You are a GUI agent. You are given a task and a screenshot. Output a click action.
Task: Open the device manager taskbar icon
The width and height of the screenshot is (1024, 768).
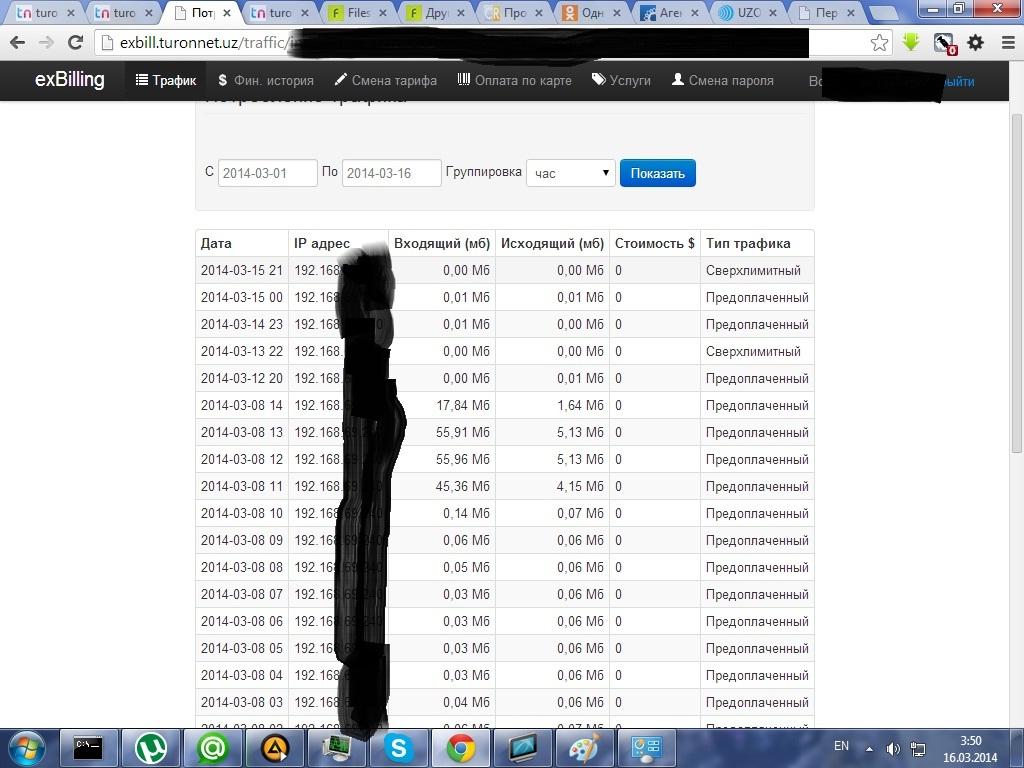point(336,748)
